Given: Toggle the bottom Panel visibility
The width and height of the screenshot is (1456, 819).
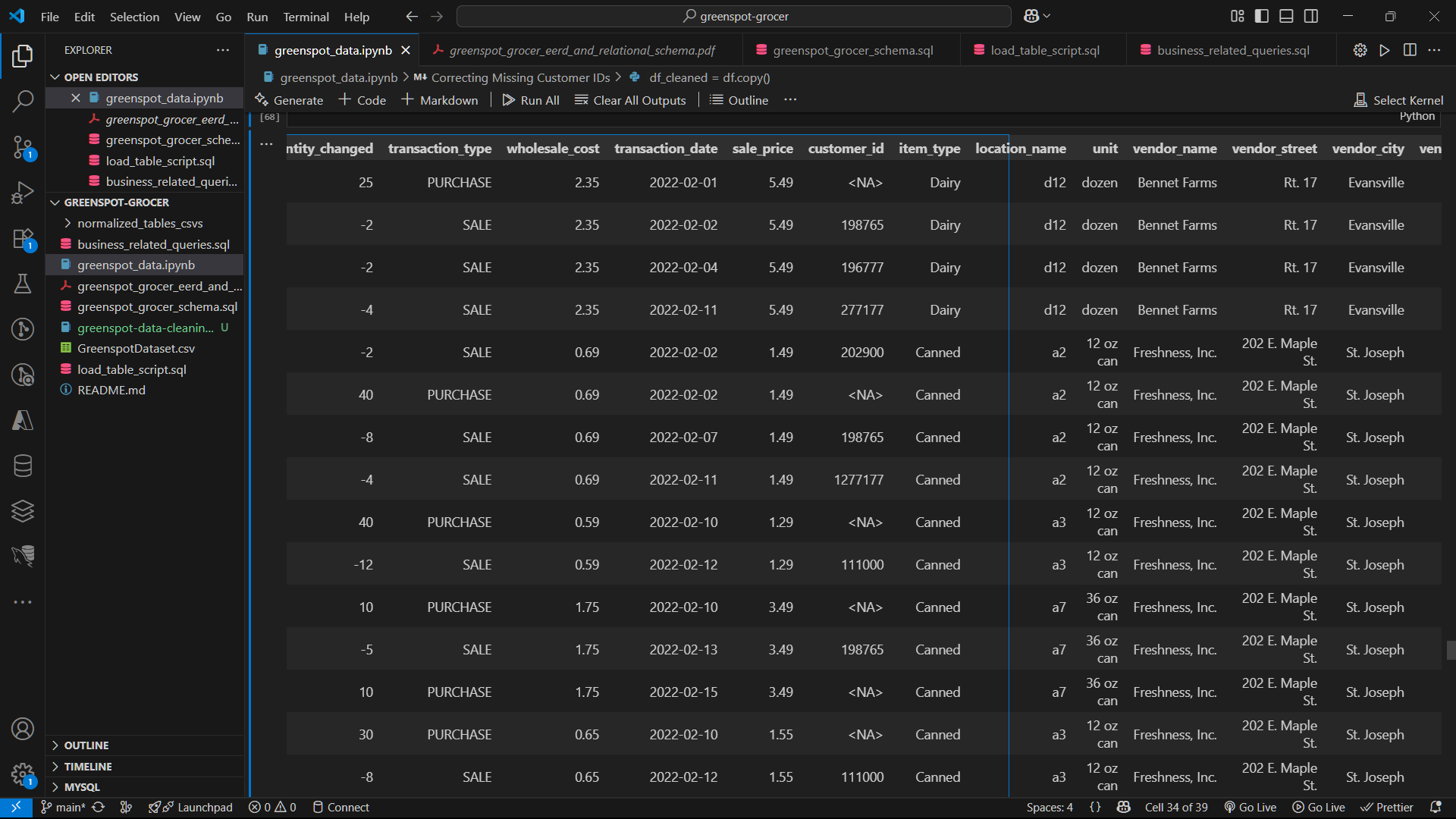Looking at the screenshot, I should (1286, 16).
